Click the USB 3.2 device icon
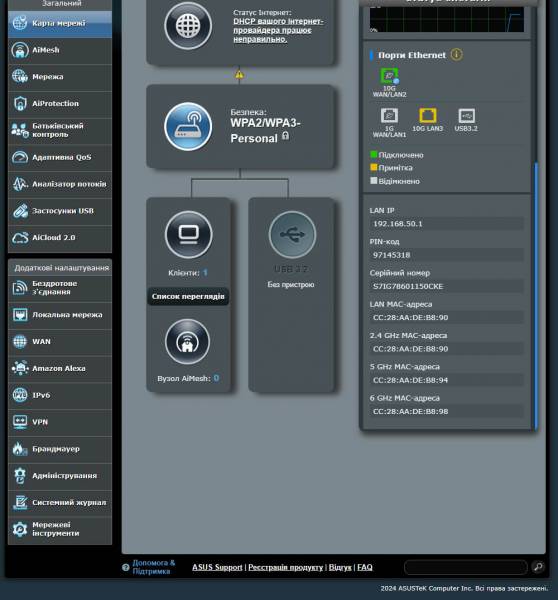Image resolution: width=558 pixels, height=600 pixels. 292,235
